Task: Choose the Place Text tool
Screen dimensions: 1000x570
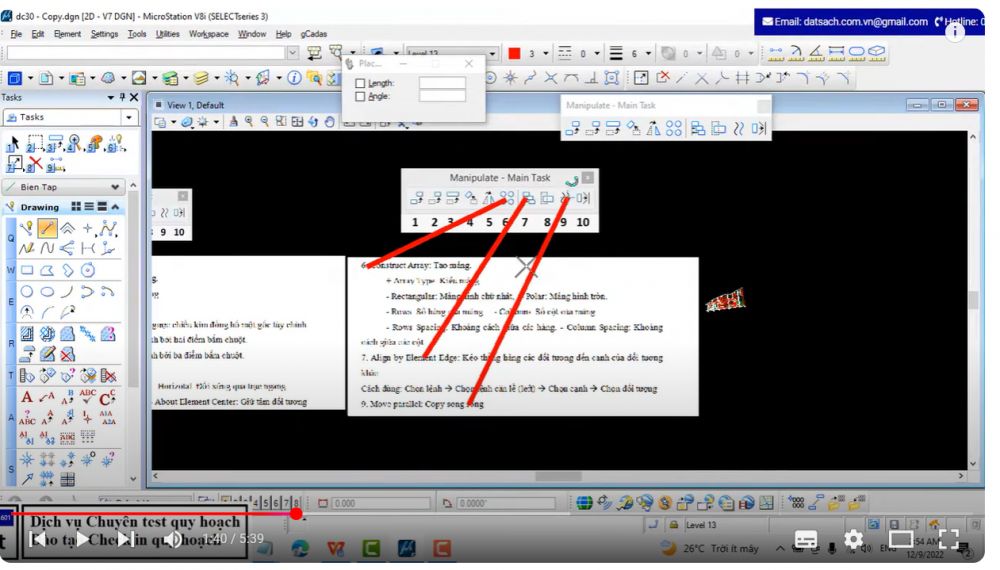Action: 27,397
